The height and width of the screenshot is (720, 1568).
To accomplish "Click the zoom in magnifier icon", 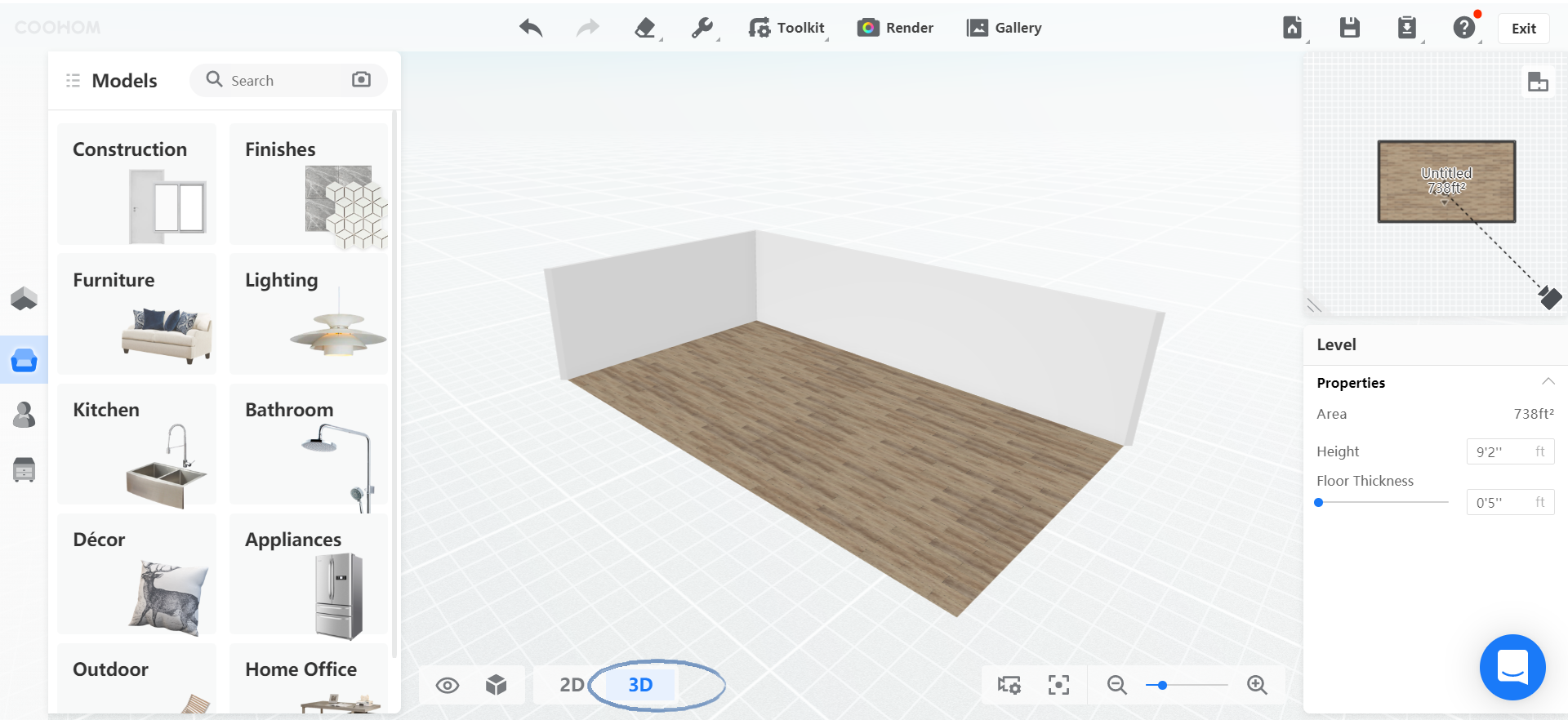I will tap(1257, 685).
